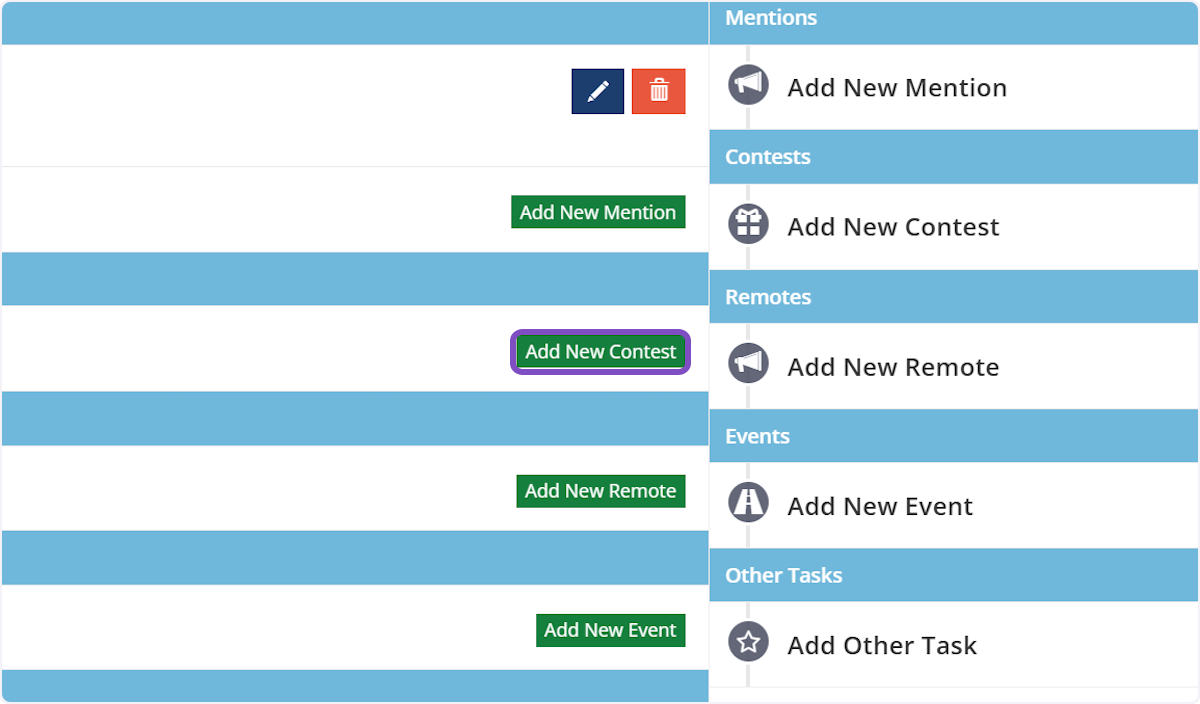The width and height of the screenshot is (1200, 704).
Task: Open the Add New Mention text link
Action: tap(897, 88)
